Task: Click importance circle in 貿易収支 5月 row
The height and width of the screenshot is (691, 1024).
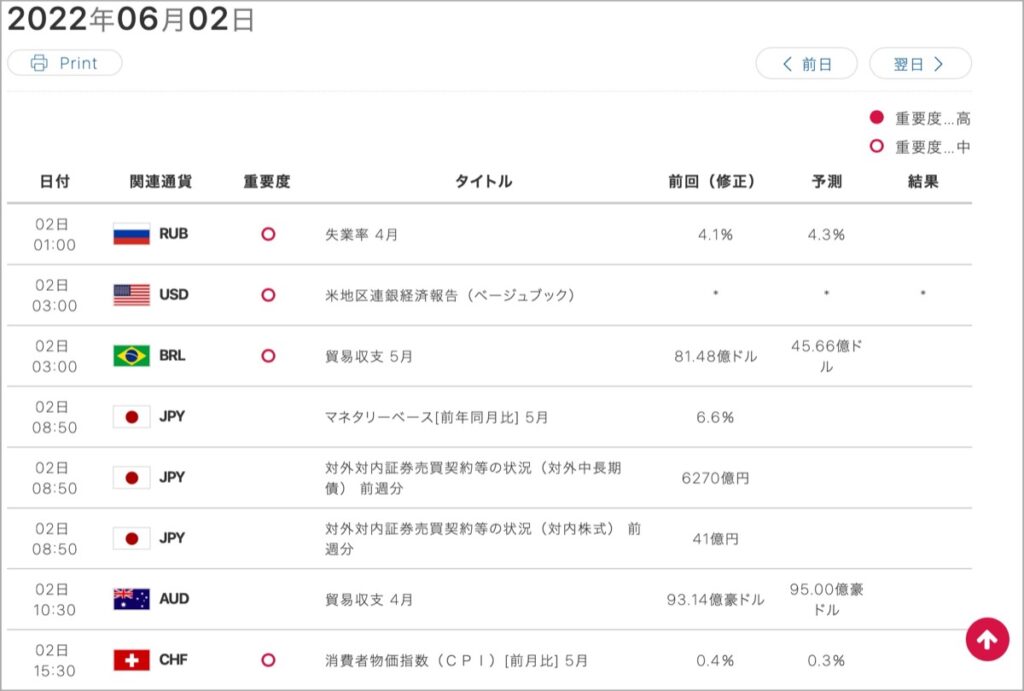Action: coord(268,356)
